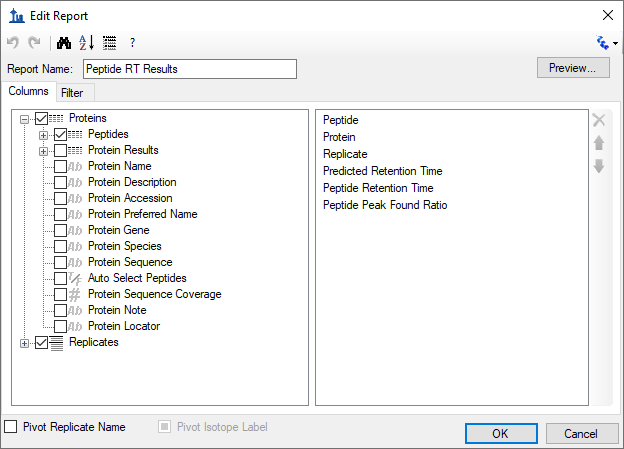
Task: Click the advanced fields list icon
Action: [x=109, y=43]
